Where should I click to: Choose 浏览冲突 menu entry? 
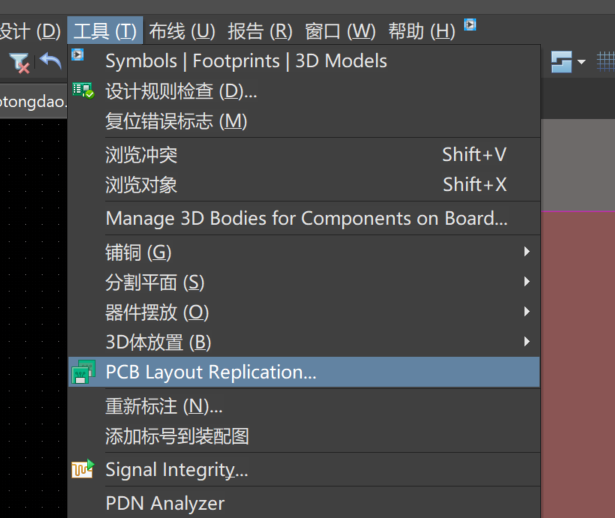tap(141, 155)
